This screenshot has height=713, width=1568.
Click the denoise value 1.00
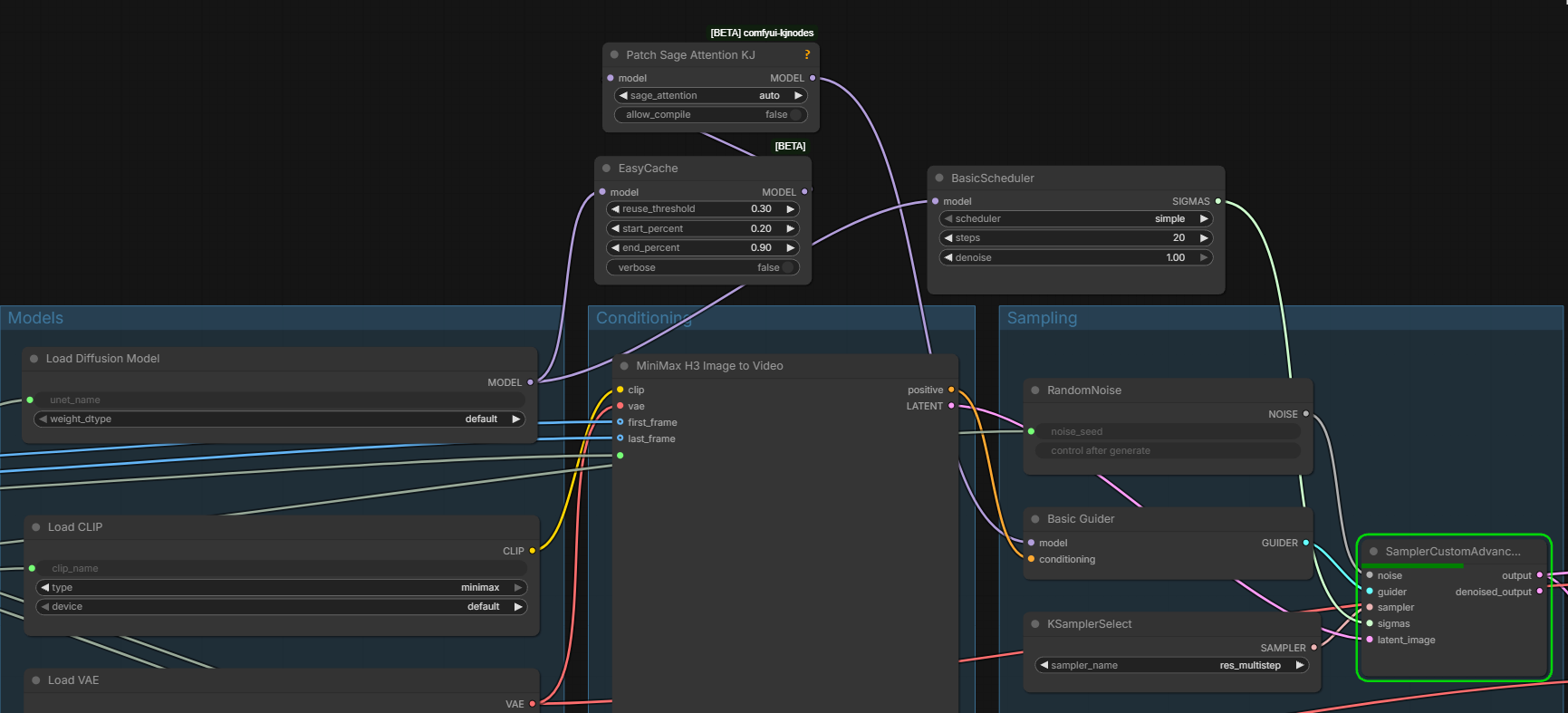(x=1176, y=257)
